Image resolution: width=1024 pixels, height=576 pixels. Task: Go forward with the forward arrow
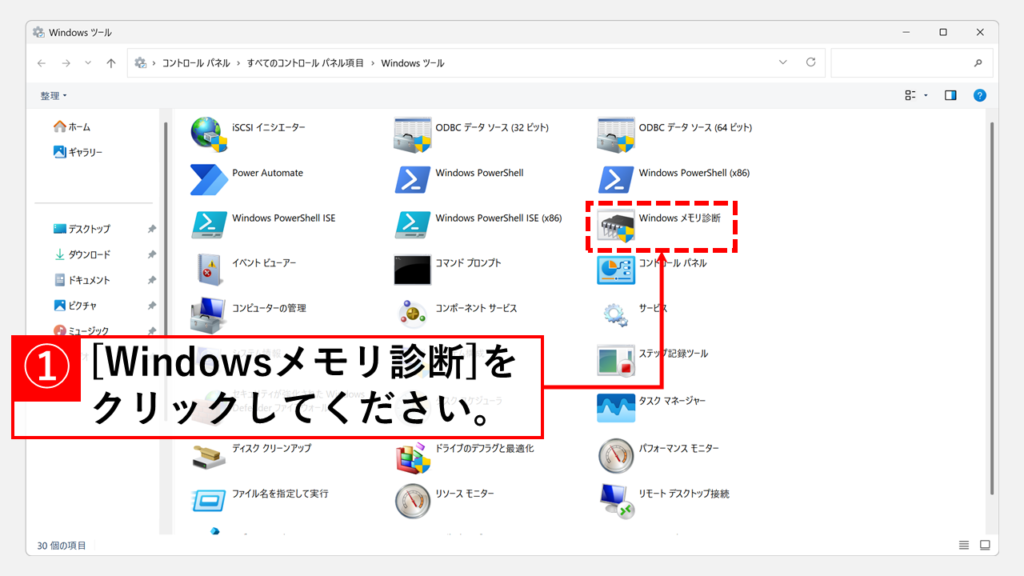click(x=66, y=63)
